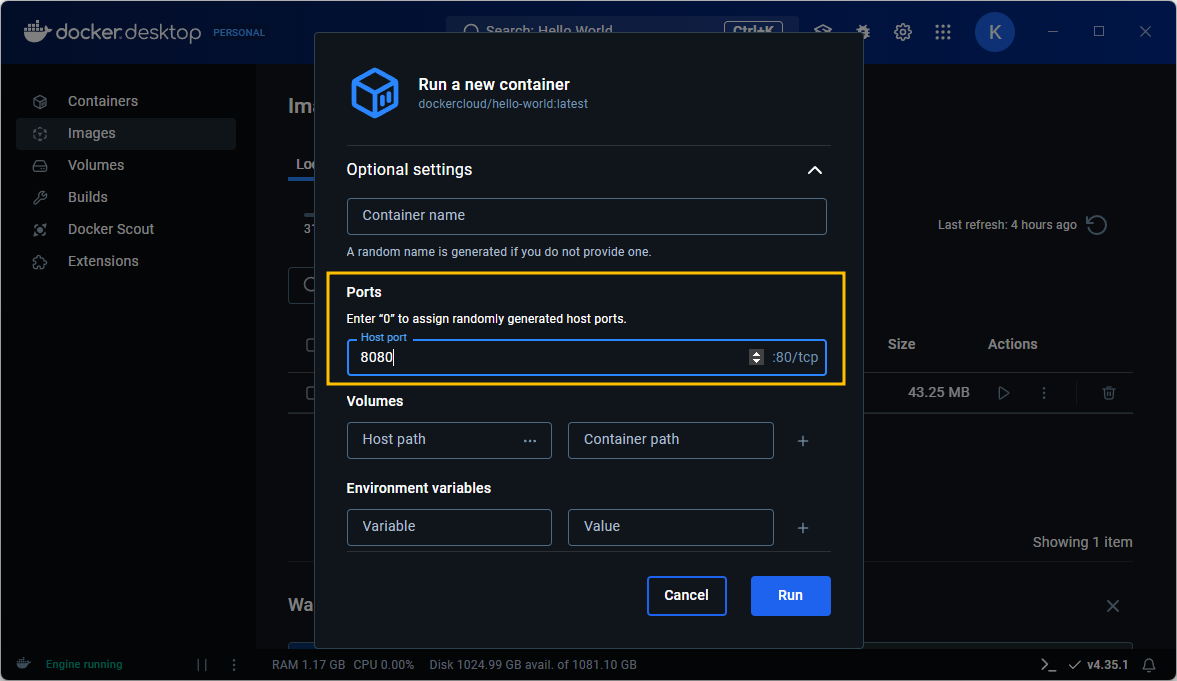Click the PERSONAL plan label
1177x681 pixels.
(x=239, y=33)
